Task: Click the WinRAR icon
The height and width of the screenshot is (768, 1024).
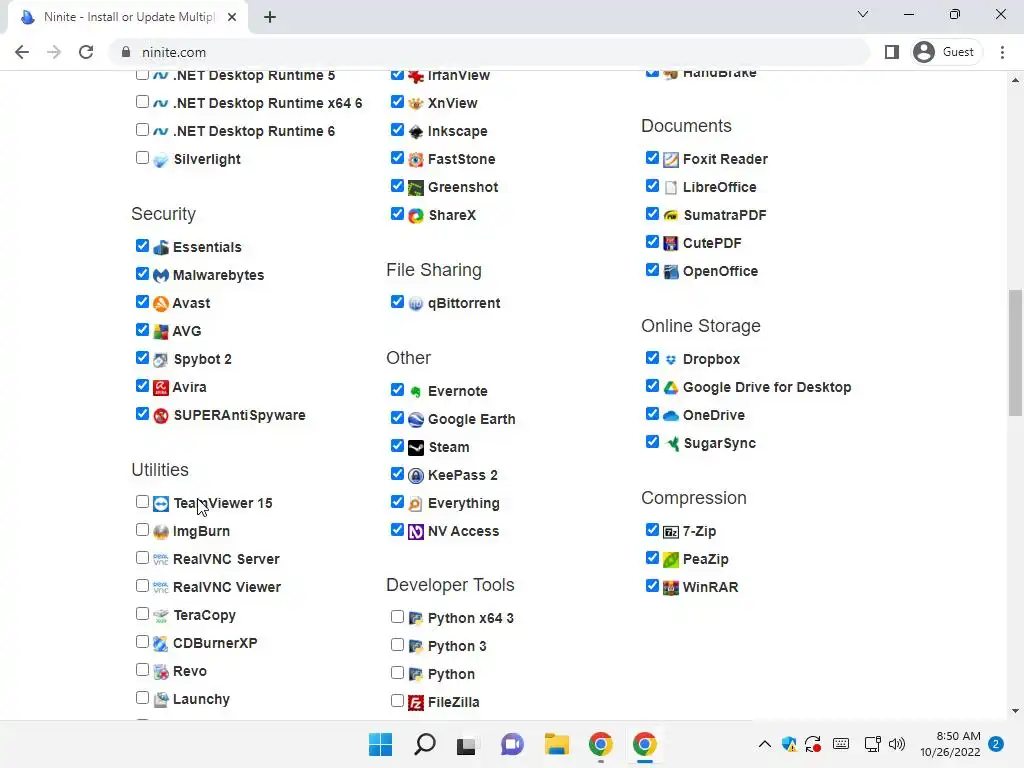Action: coord(671,587)
